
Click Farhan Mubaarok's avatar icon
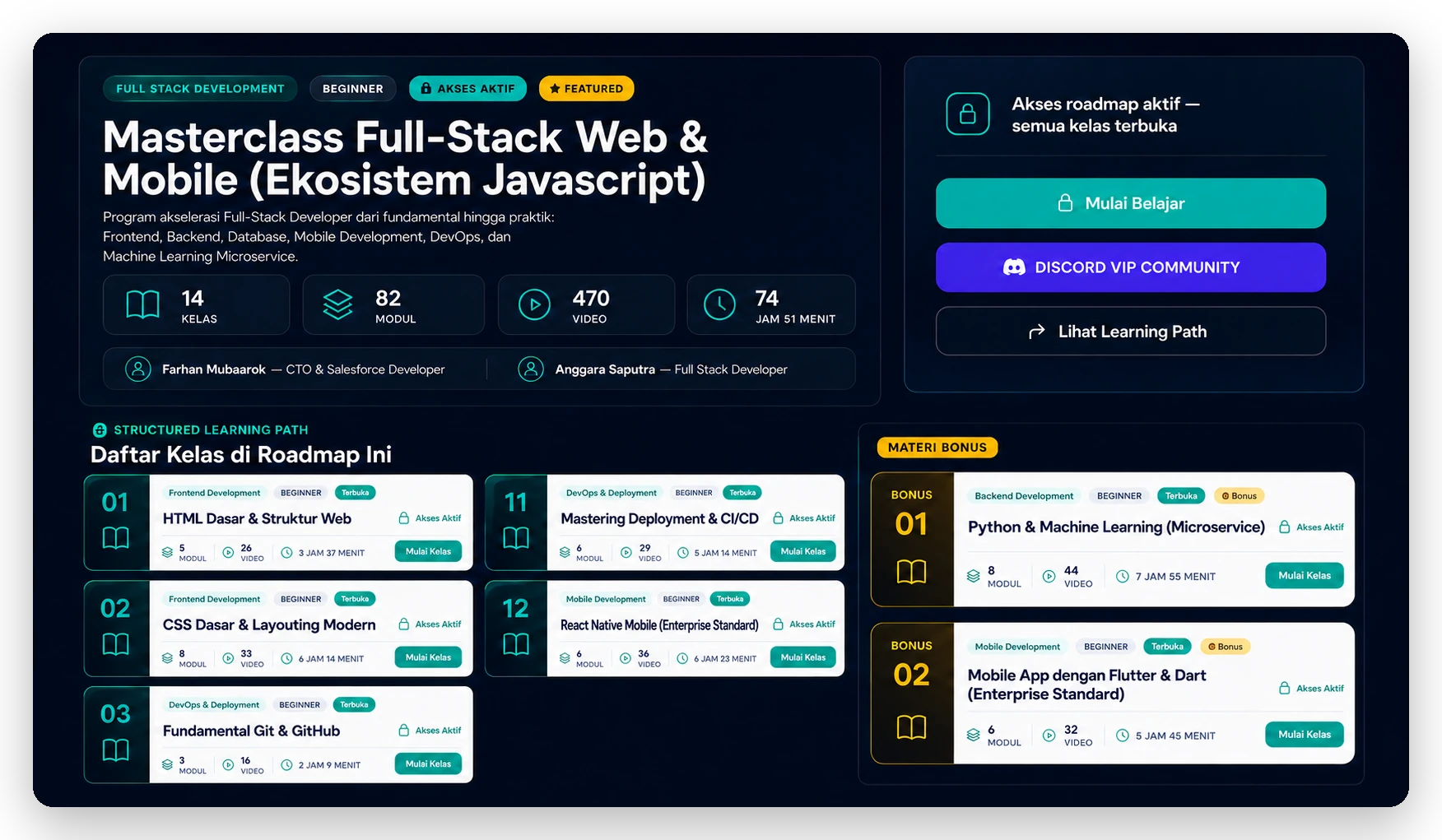coord(138,369)
